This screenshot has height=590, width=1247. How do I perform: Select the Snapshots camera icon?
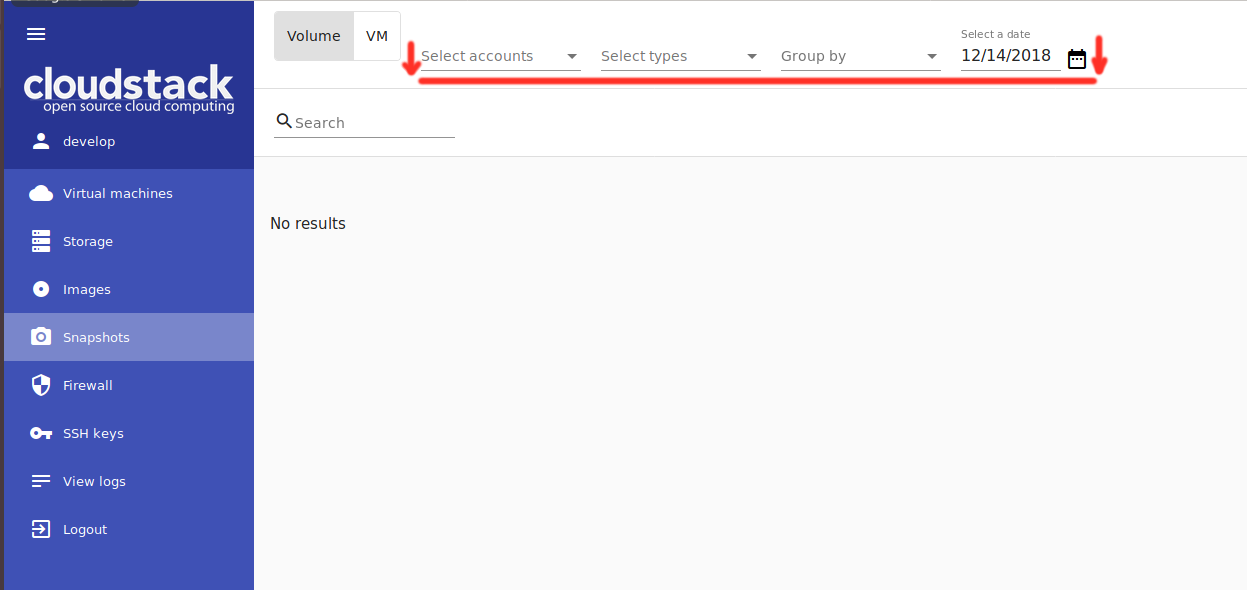point(41,336)
